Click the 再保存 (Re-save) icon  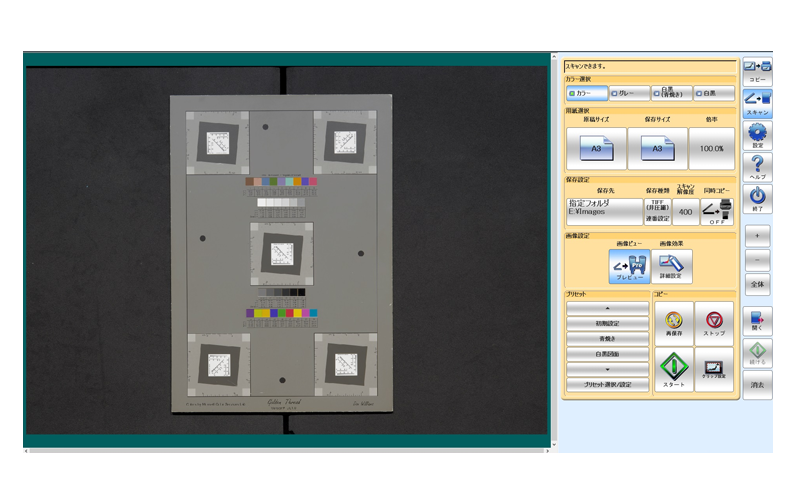672,323
